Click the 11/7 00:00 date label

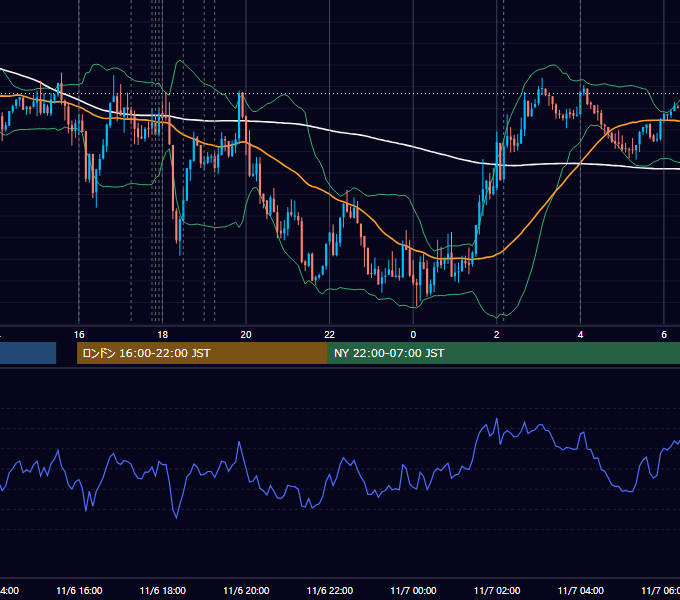pyautogui.click(x=413, y=590)
